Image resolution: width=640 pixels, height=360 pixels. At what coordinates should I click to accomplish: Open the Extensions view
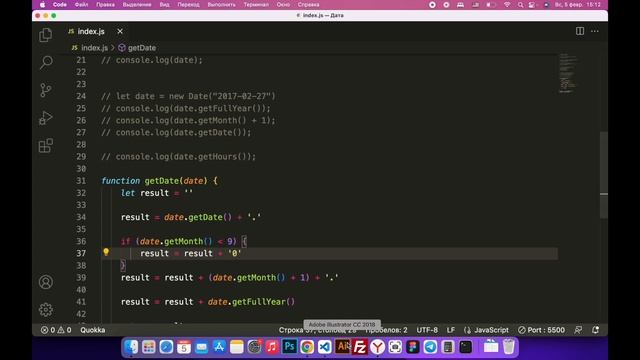pos(46,145)
